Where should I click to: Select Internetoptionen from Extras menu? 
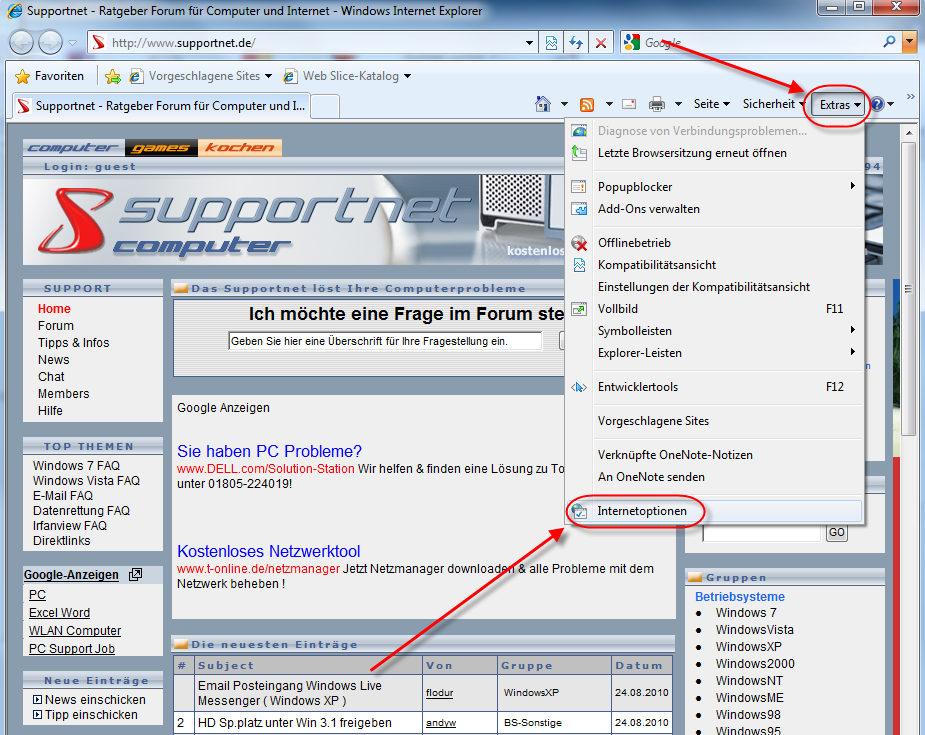tap(714, 511)
